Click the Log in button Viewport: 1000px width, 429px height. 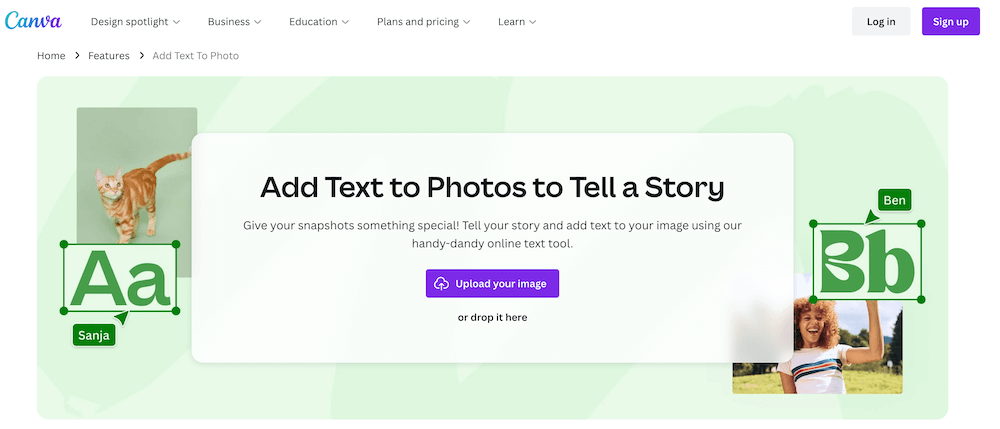pyautogui.click(x=881, y=22)
